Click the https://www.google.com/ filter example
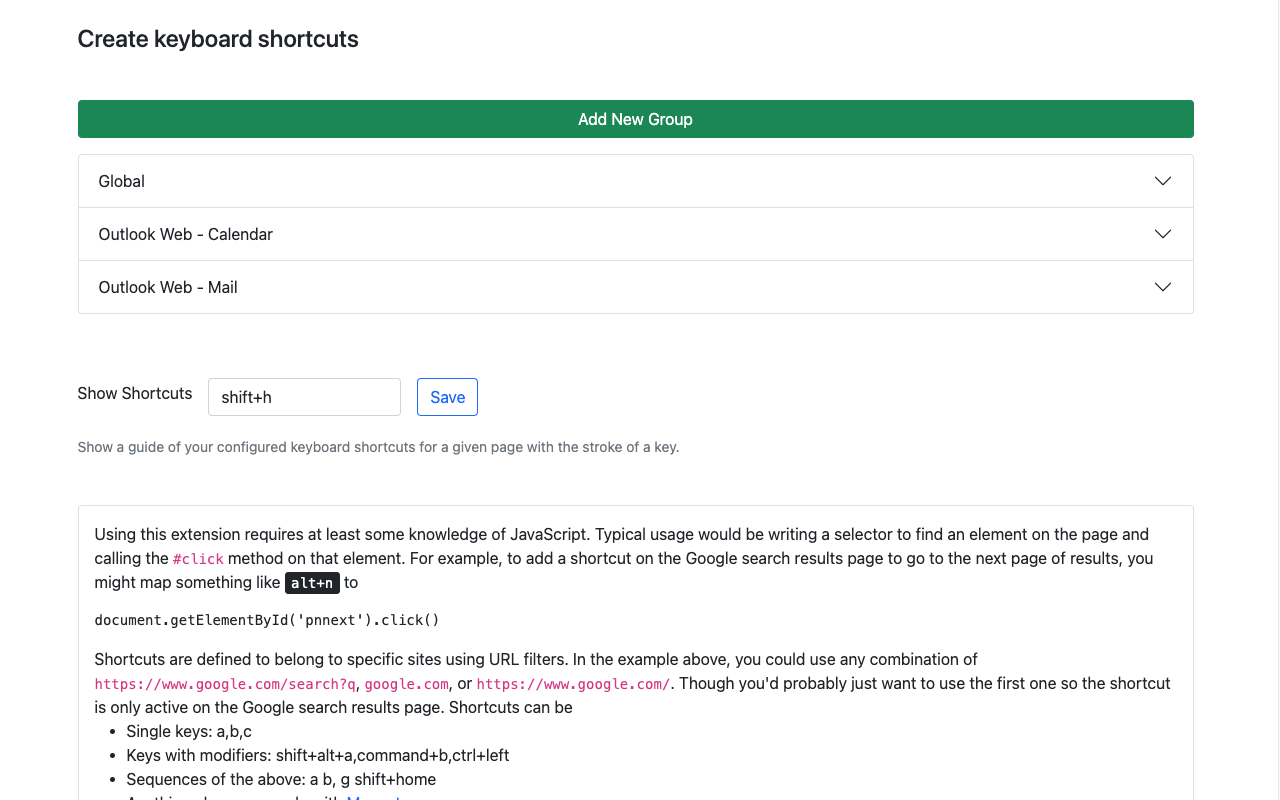This screenshot has height=800, width=1280. click(573, 684)
